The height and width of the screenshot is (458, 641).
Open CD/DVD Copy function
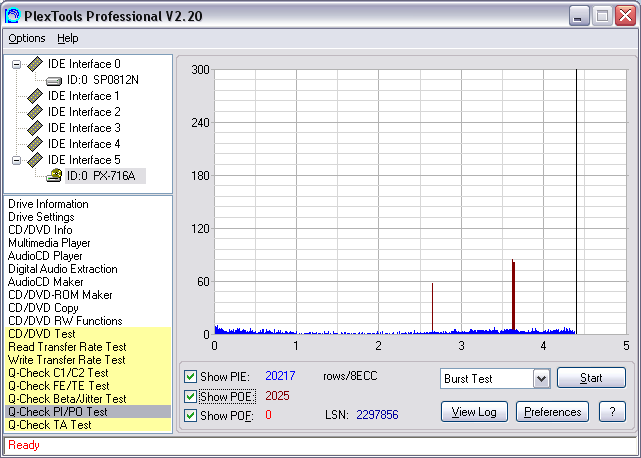coord(43,308)
